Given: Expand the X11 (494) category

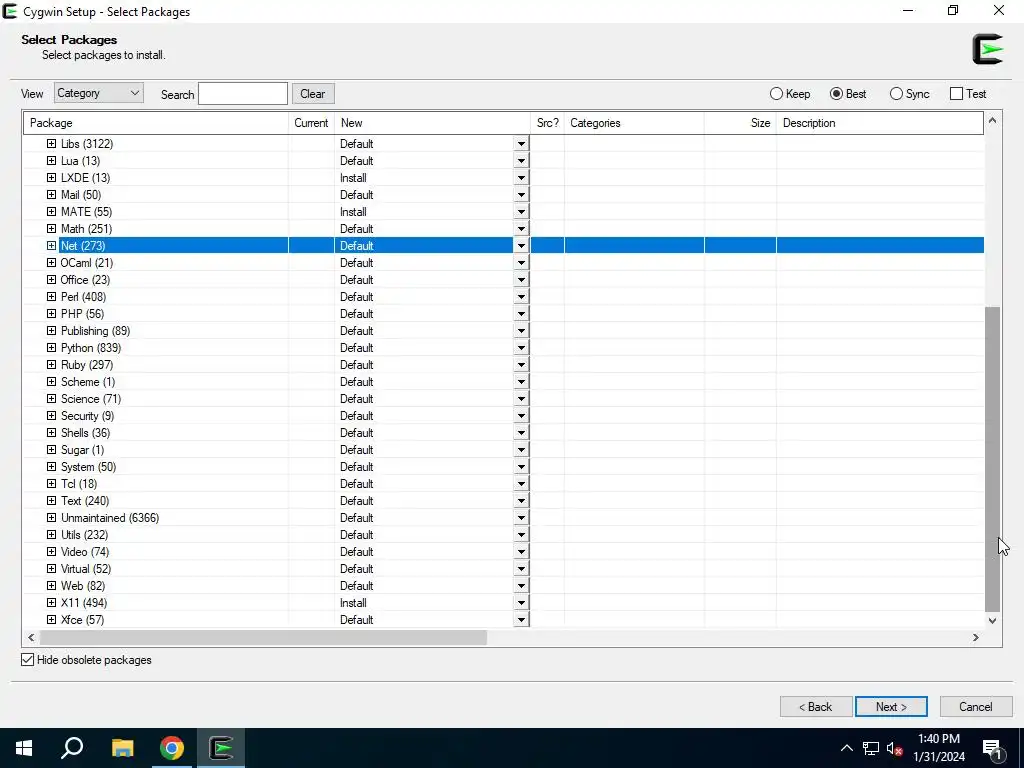Looking at the screenshot, I should [52, 603].
